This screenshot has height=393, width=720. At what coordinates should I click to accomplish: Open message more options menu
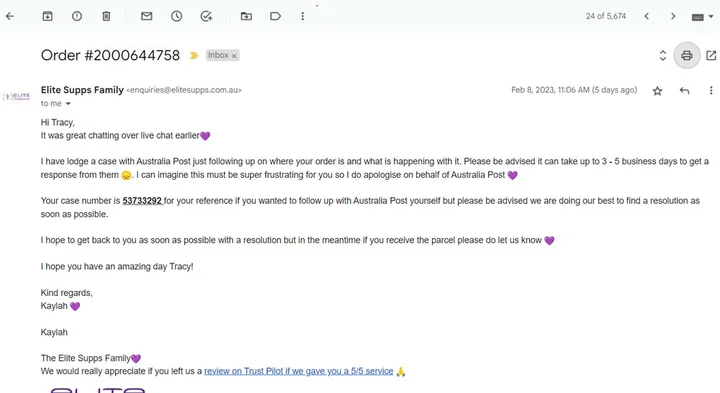click(x=711, y=90)
